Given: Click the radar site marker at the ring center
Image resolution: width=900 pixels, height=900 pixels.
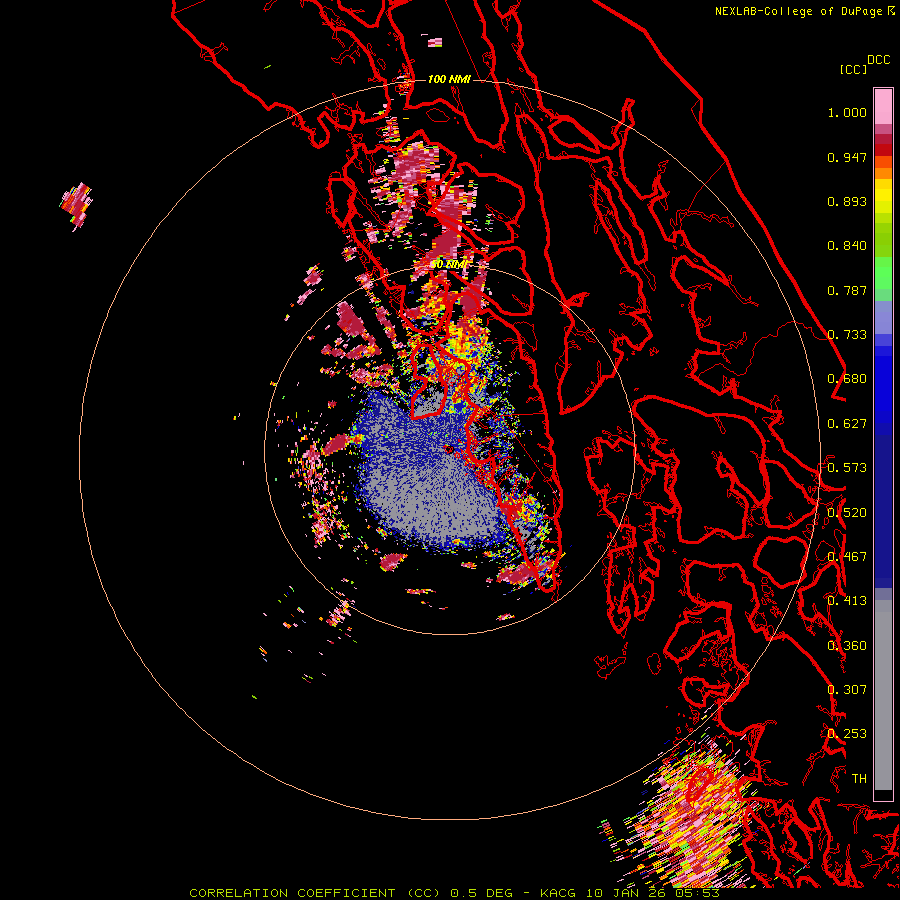Looking at the screenshot, I should coord(449,449).
